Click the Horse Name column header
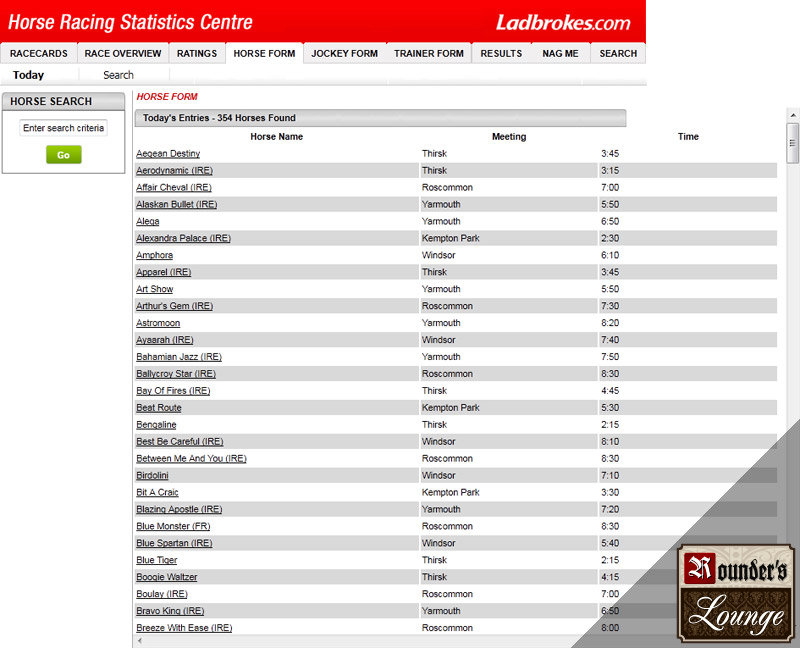800x648 pixels. (x=277, y=137)
